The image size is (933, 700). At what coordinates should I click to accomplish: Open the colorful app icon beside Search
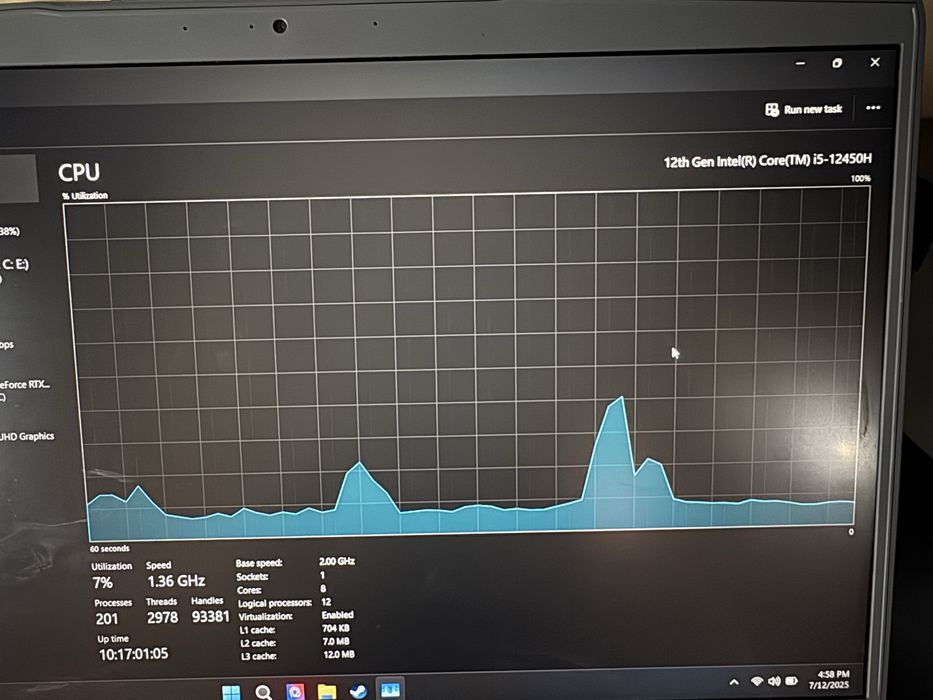tap(295, 692)
